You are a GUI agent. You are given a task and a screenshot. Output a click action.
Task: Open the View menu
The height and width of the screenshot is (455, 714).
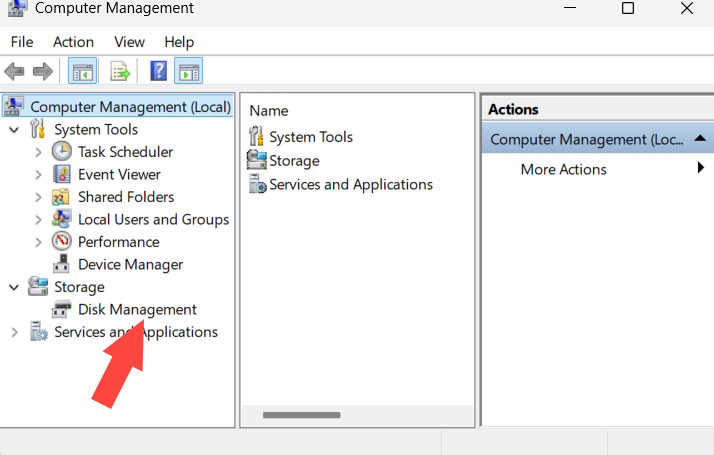(x=129, y=42)
